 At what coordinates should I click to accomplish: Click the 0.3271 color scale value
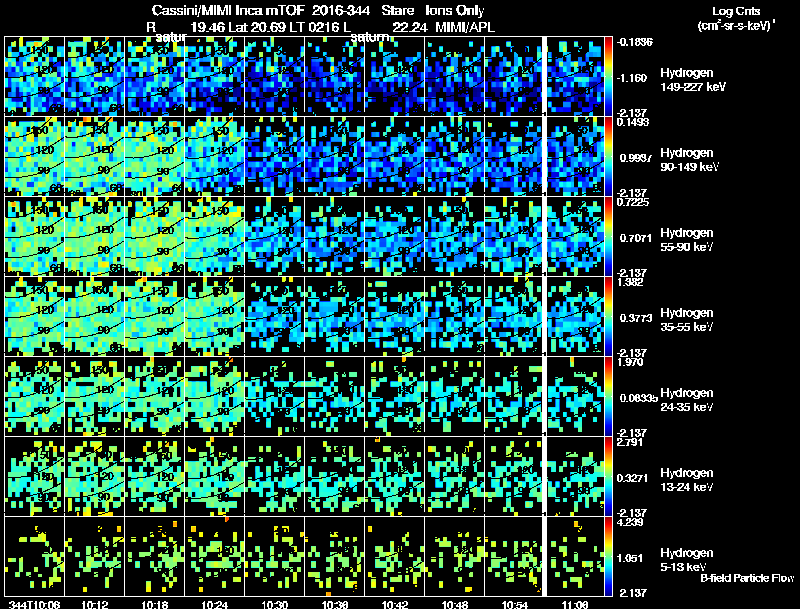[x=632, y=478]
